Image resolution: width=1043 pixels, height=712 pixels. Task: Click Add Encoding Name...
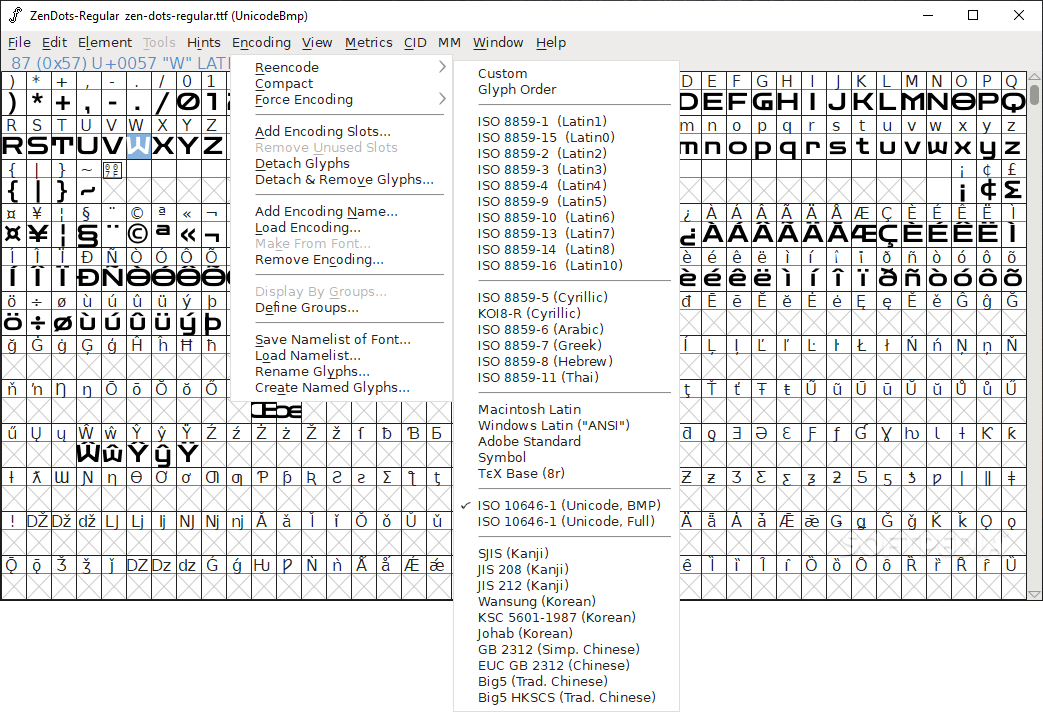326,211
